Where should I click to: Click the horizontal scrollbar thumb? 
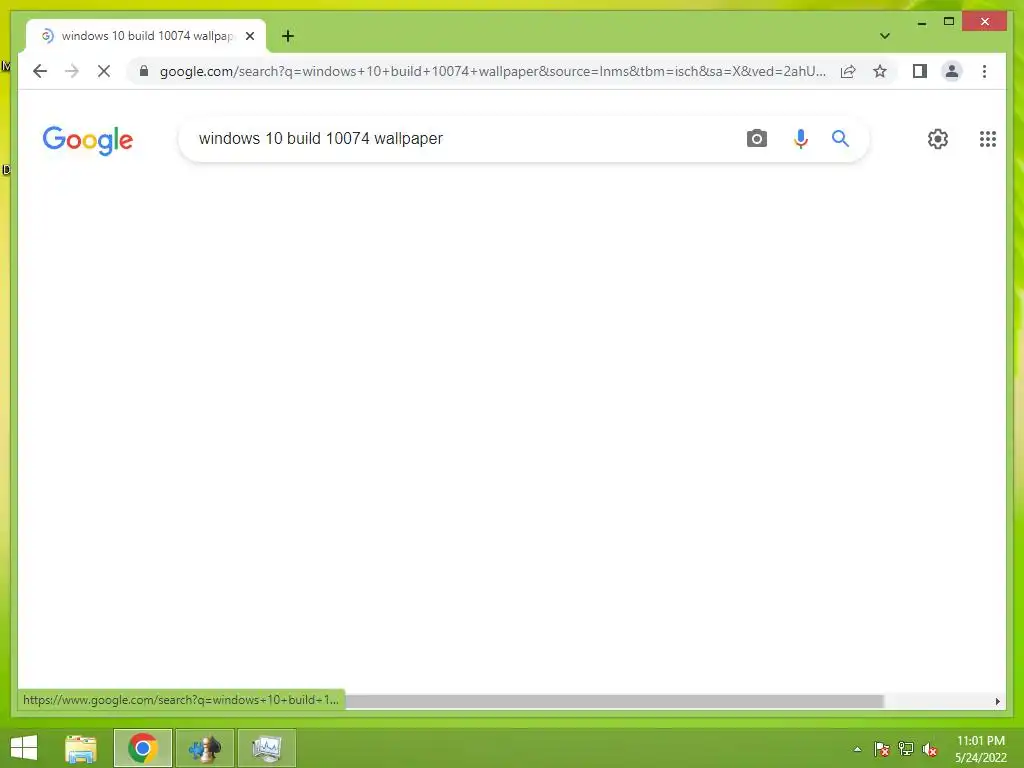click(614, 701)
